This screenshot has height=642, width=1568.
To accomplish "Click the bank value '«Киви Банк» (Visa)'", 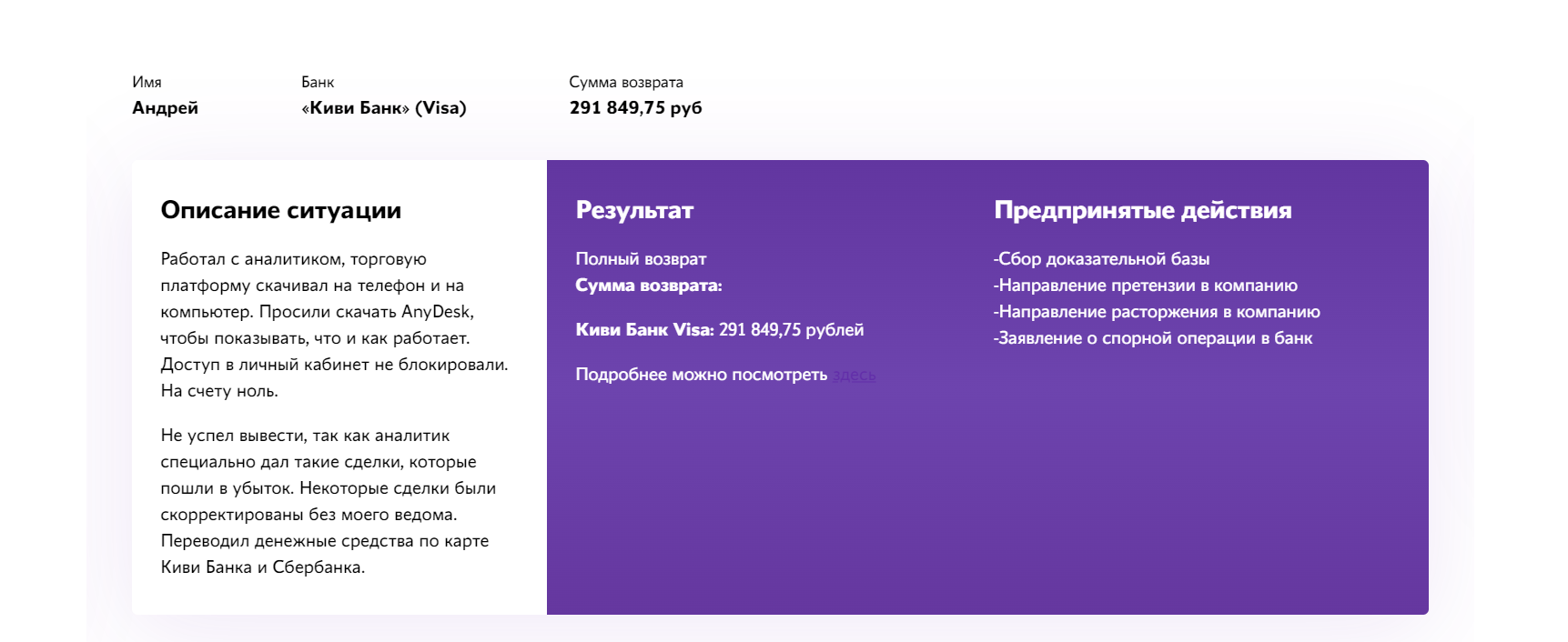I will click(384, 107).
